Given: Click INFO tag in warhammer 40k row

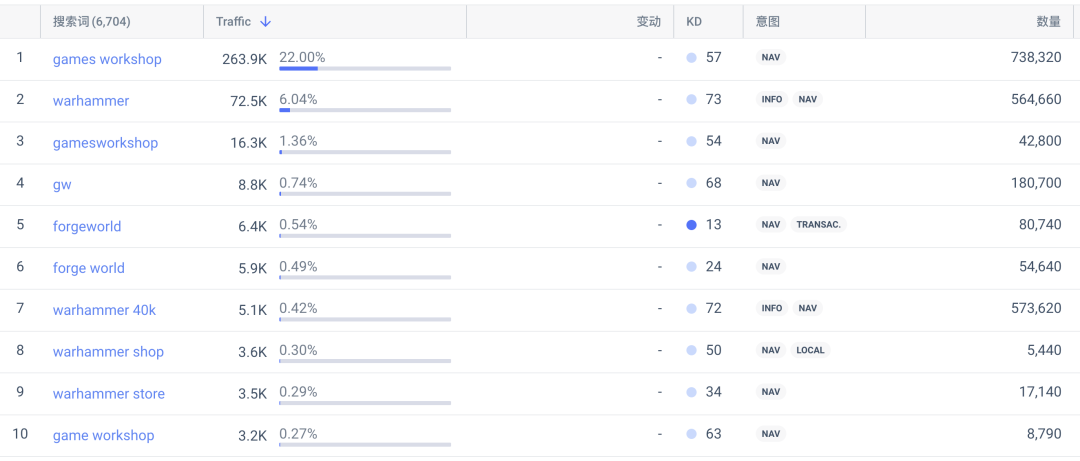Looking at the screenshot, I should click(x=771, y=309).
